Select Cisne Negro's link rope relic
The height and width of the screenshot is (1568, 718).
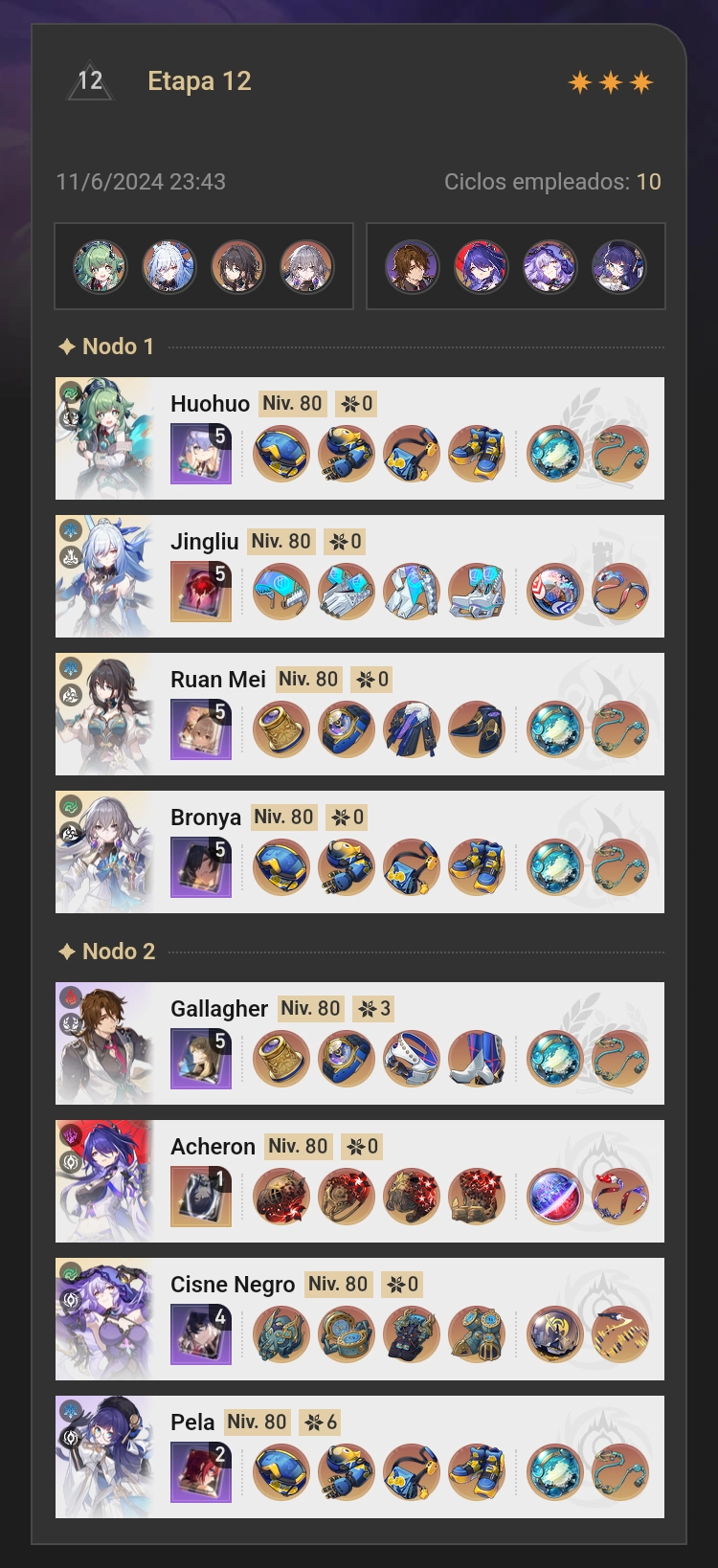pyautogui.click(x=620, y=1334)
